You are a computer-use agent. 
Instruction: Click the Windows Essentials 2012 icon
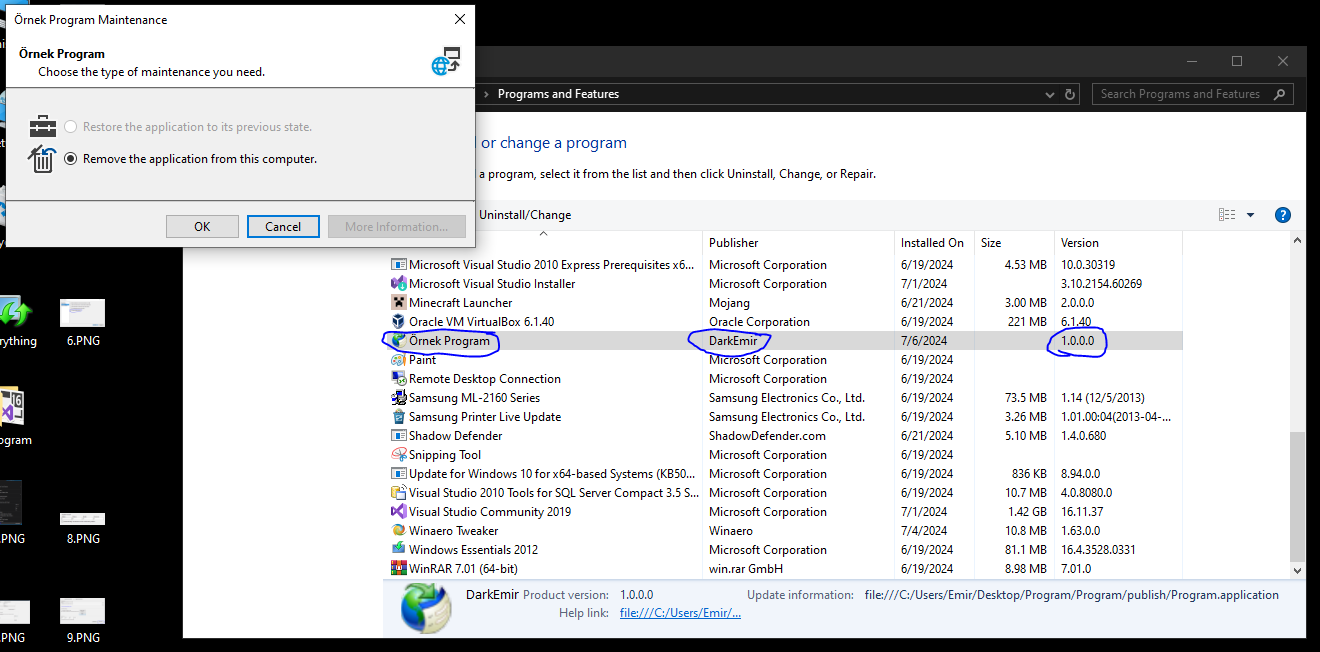(399, 550)
